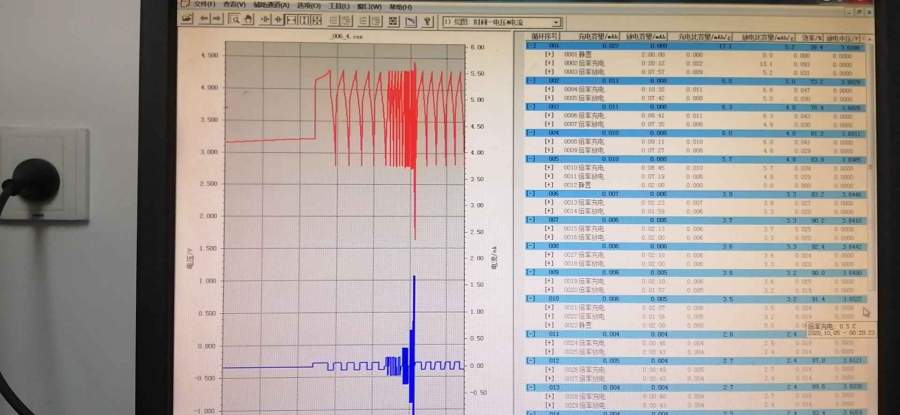The image size is (900, 415).
Task: Select step 0006 倍率充电 row text
Action: pyautogui.click(x=584, y=116)
